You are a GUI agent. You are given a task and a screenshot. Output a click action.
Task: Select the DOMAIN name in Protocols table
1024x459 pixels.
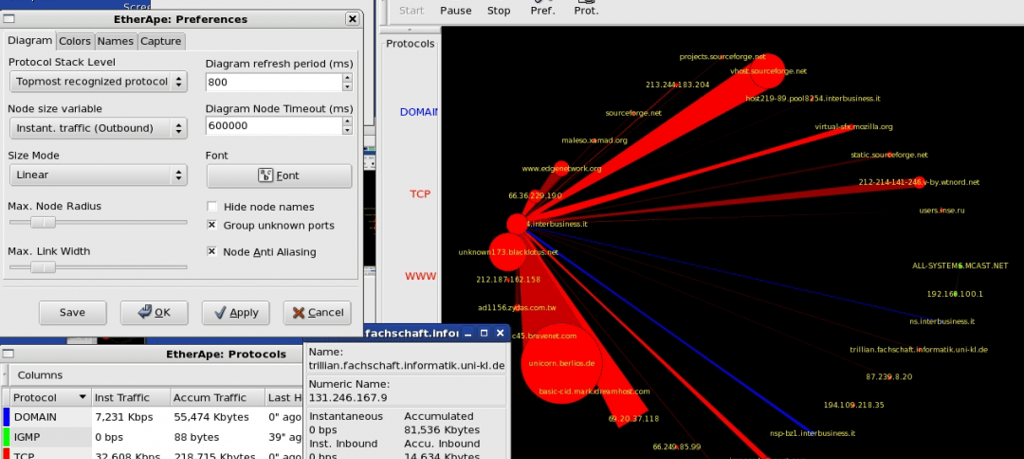pyautogui.click(x=35, y=417)
